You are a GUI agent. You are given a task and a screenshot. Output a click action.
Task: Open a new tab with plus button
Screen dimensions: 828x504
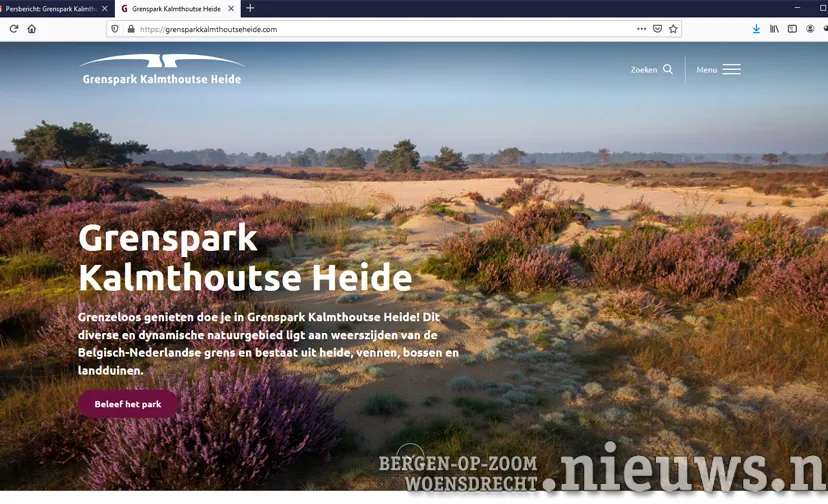pos(250,8)
